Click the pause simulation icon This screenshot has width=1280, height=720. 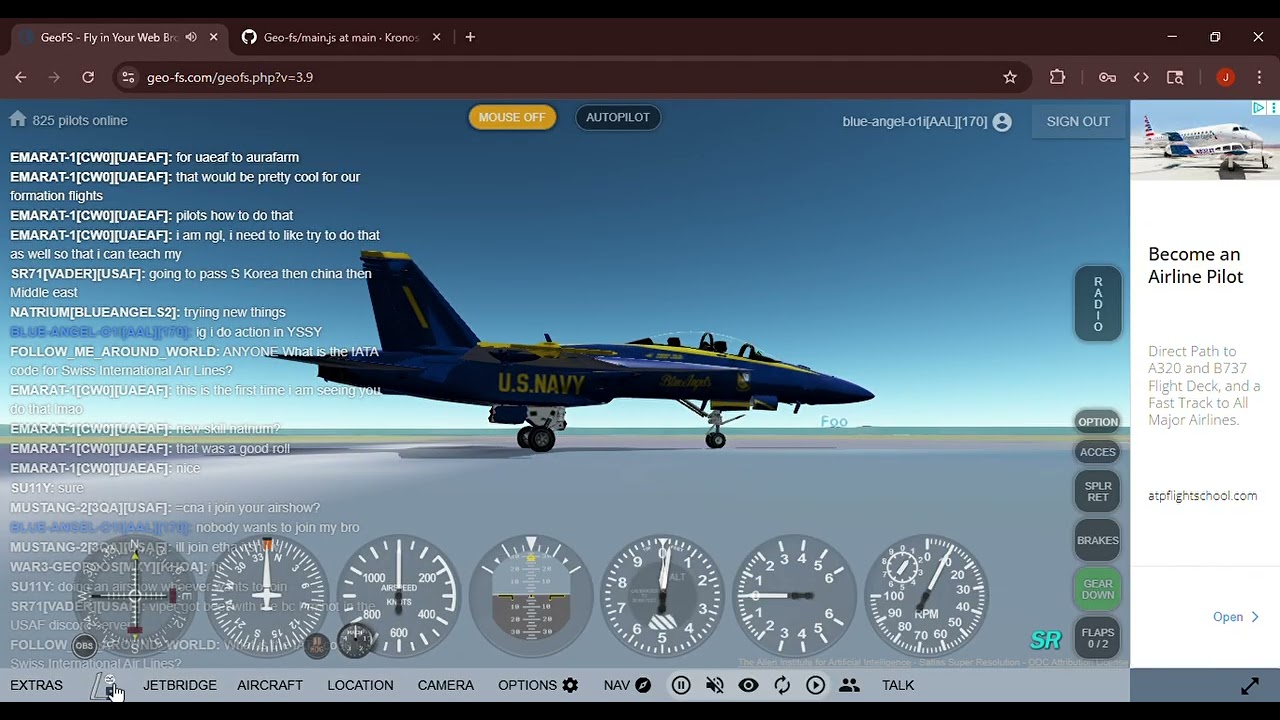coord(681,685)
